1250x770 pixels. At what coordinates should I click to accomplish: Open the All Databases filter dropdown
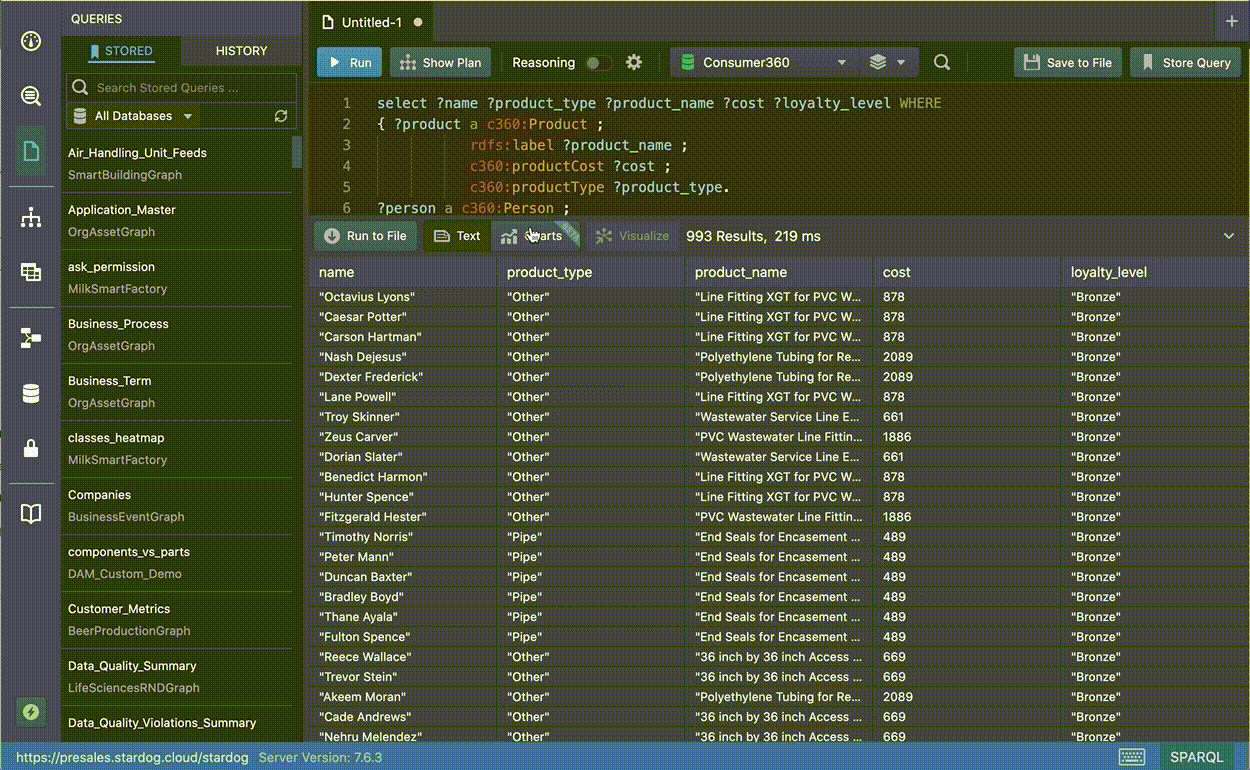point(133,116)
